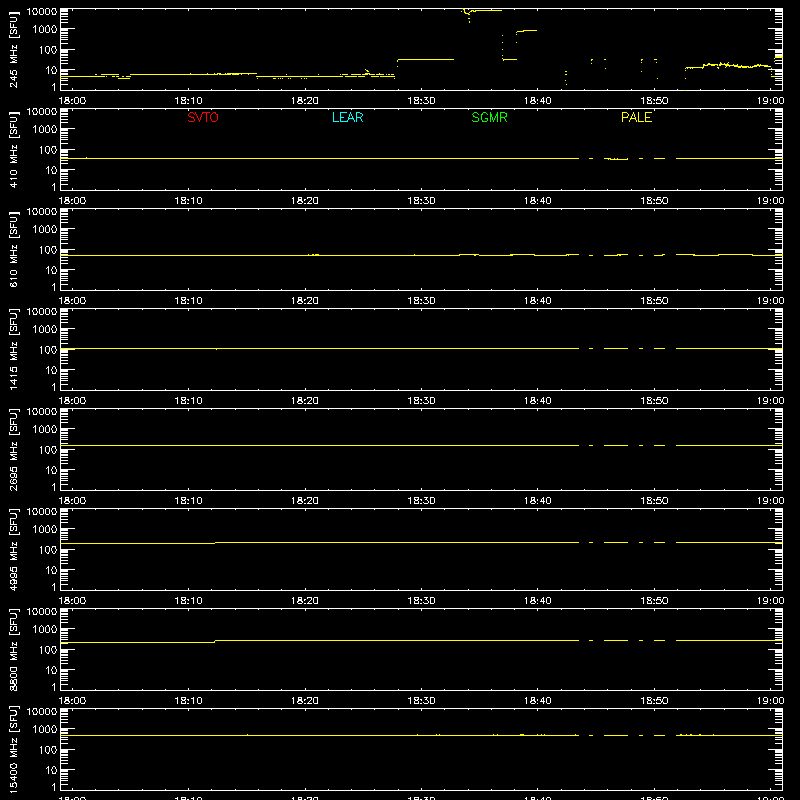Click the 8800 MHz panel's 19:00 time label
800x800 pixels.
click(770, 701)
